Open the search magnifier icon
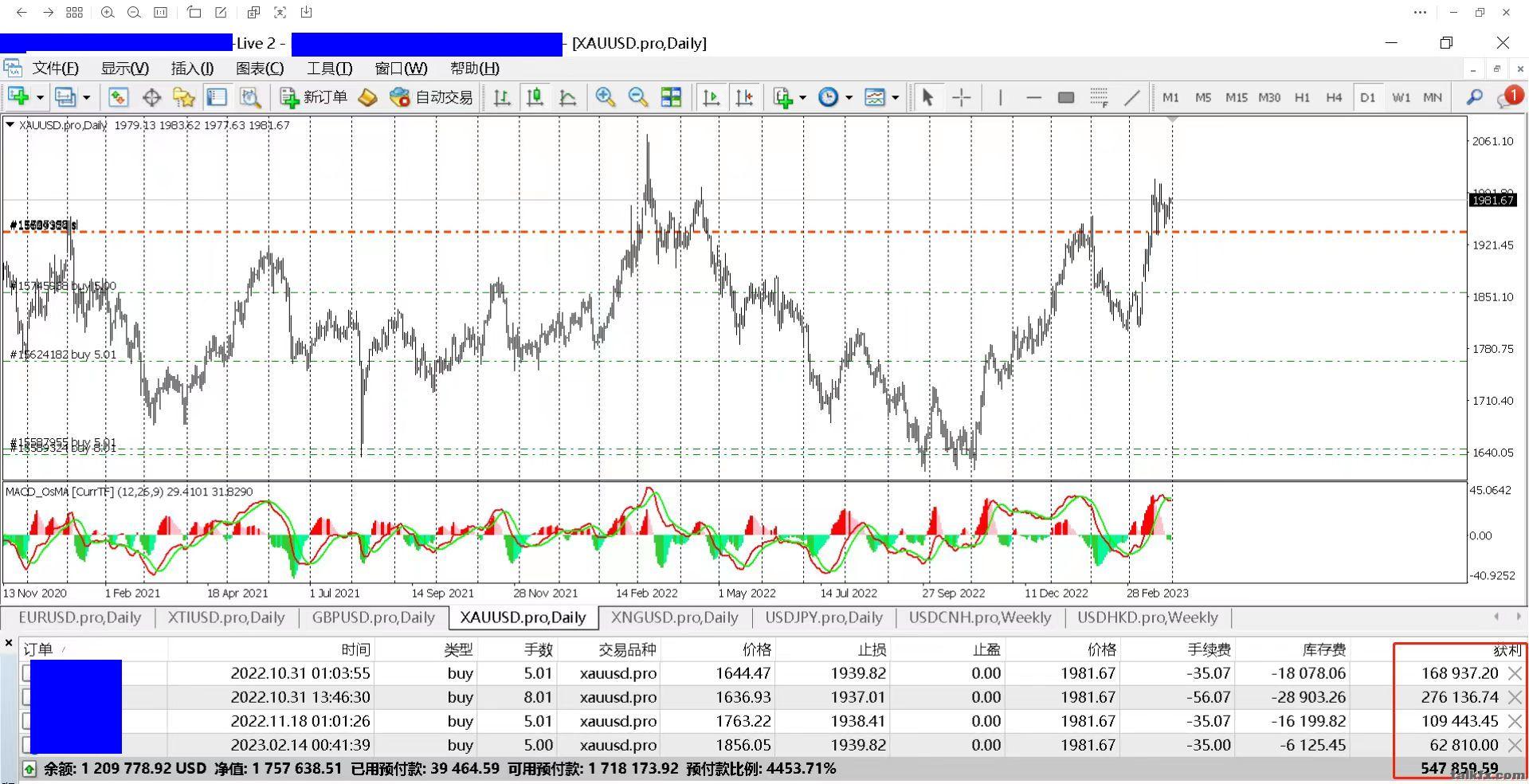The width and height of the screenshot is (1529, 784). 1474,97
